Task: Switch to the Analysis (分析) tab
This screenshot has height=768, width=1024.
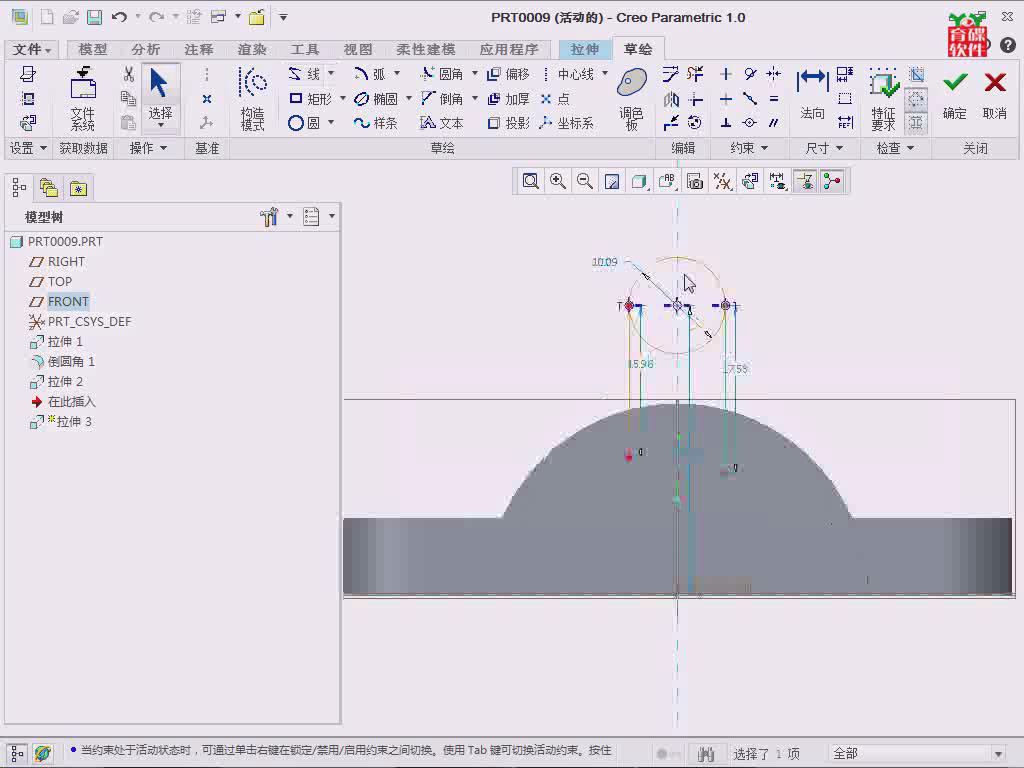Action: [145, 50]
